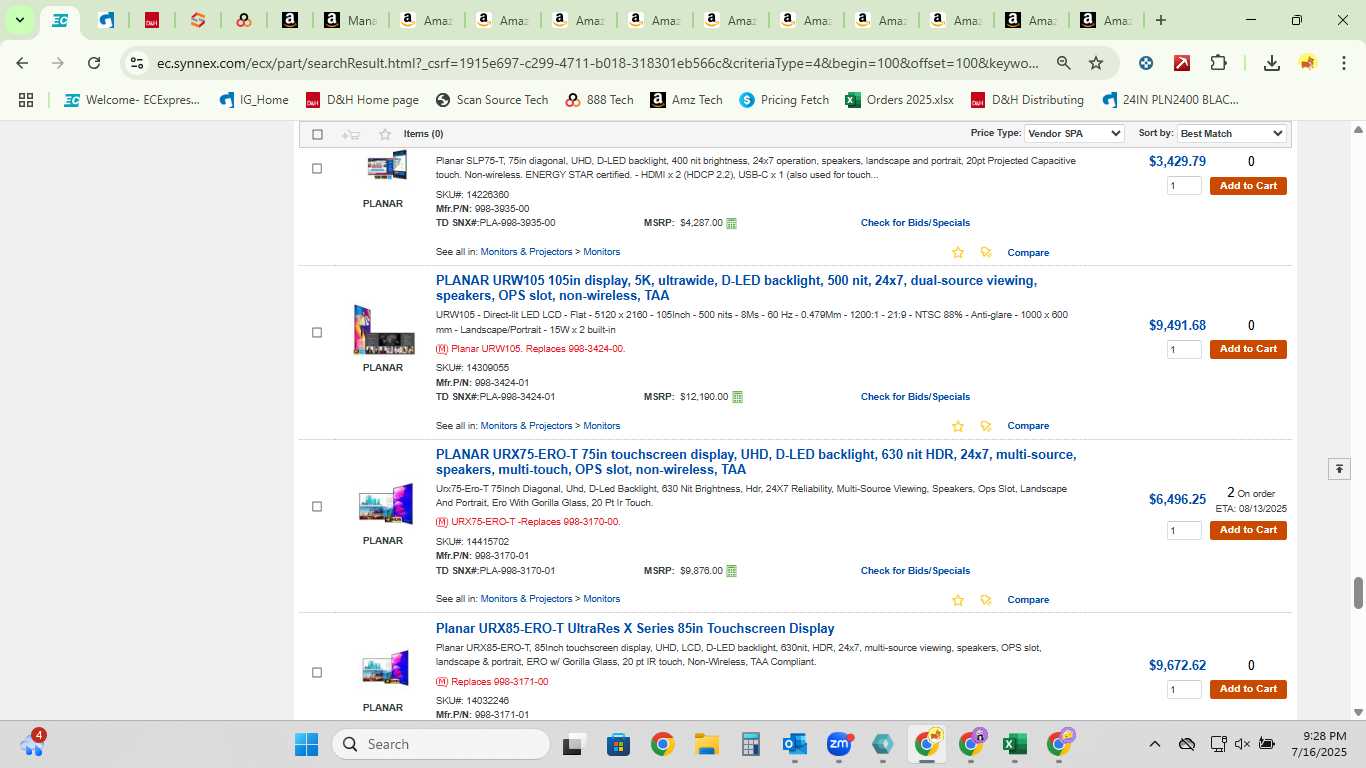Add the $3,429.79 SLP75-T to cart
This screenshot has height=768, width=1366.
point(1248,186)
